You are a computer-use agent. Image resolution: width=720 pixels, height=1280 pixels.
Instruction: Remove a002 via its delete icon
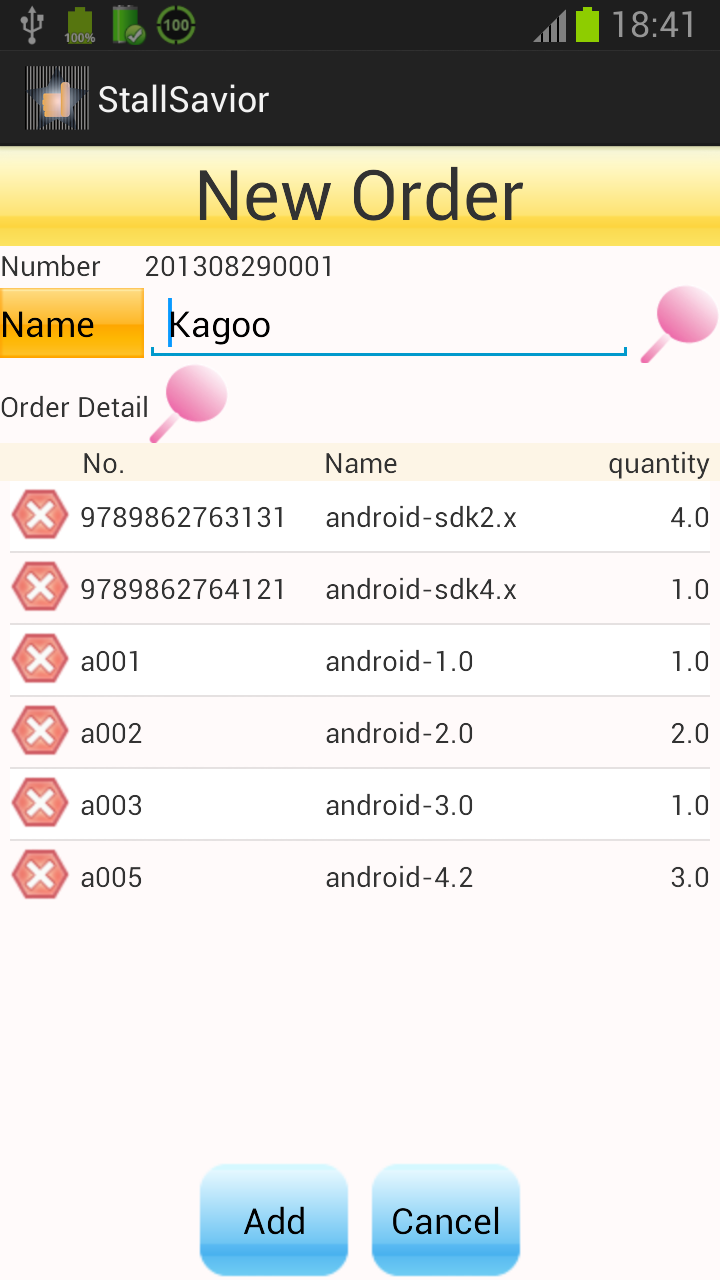(40, 732)
